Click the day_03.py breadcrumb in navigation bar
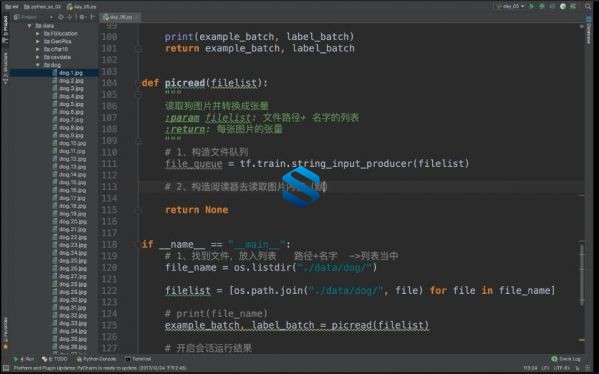The image size is (599, 374). pyautogui.click(x=81, y=6)
